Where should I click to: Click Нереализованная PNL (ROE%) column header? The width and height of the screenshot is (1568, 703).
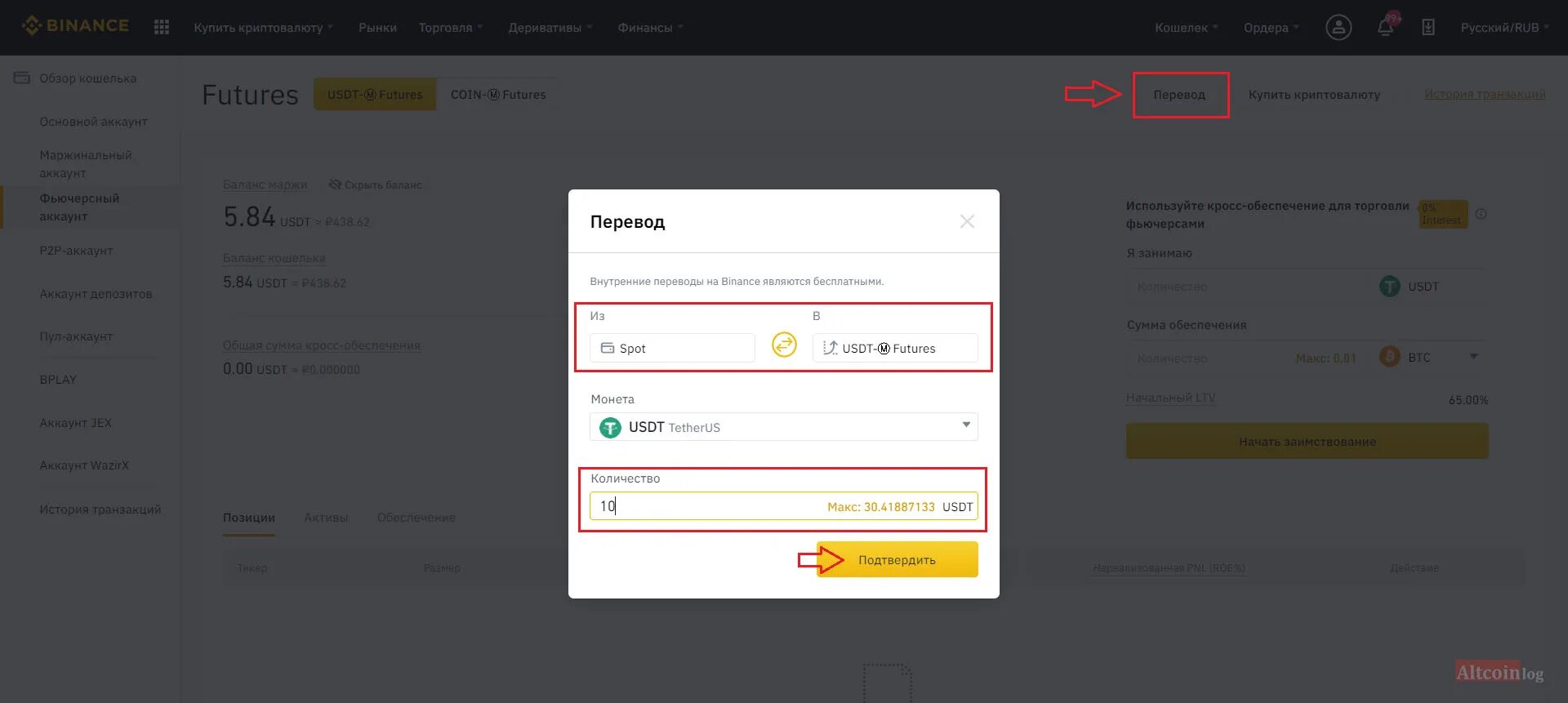1169,567
